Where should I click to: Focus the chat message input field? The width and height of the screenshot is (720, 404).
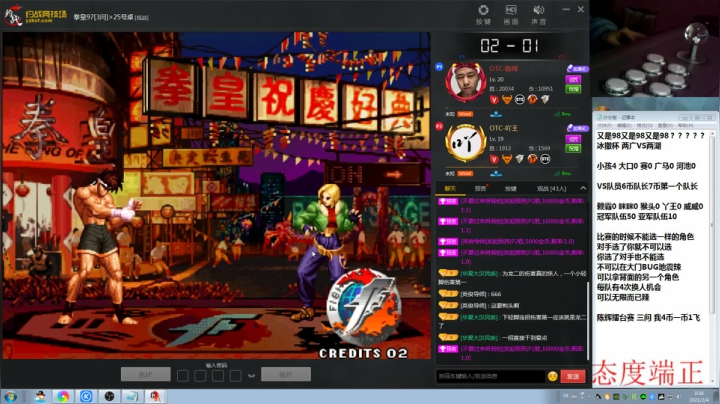490,376
